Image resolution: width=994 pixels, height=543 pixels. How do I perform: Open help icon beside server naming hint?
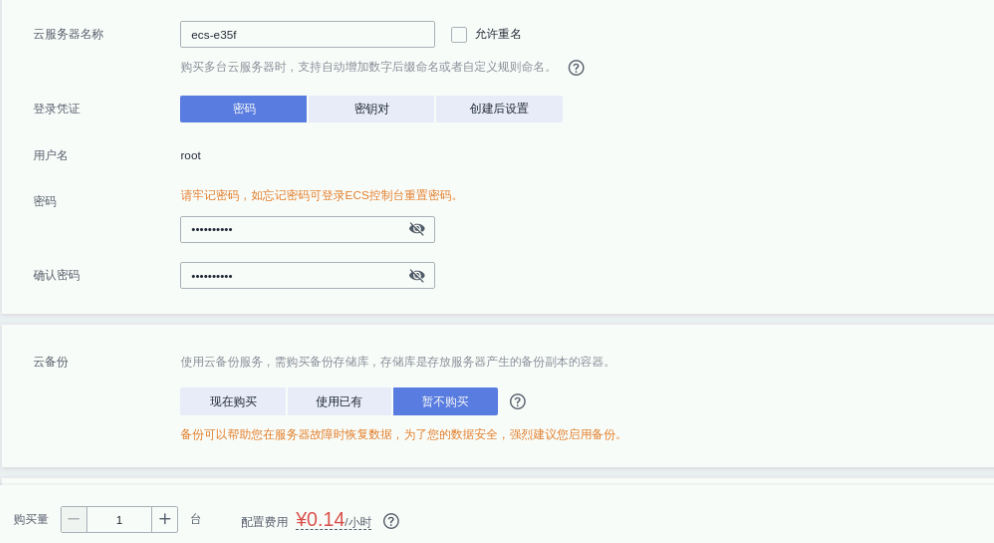pyautogui.click(x=576, y=68)
